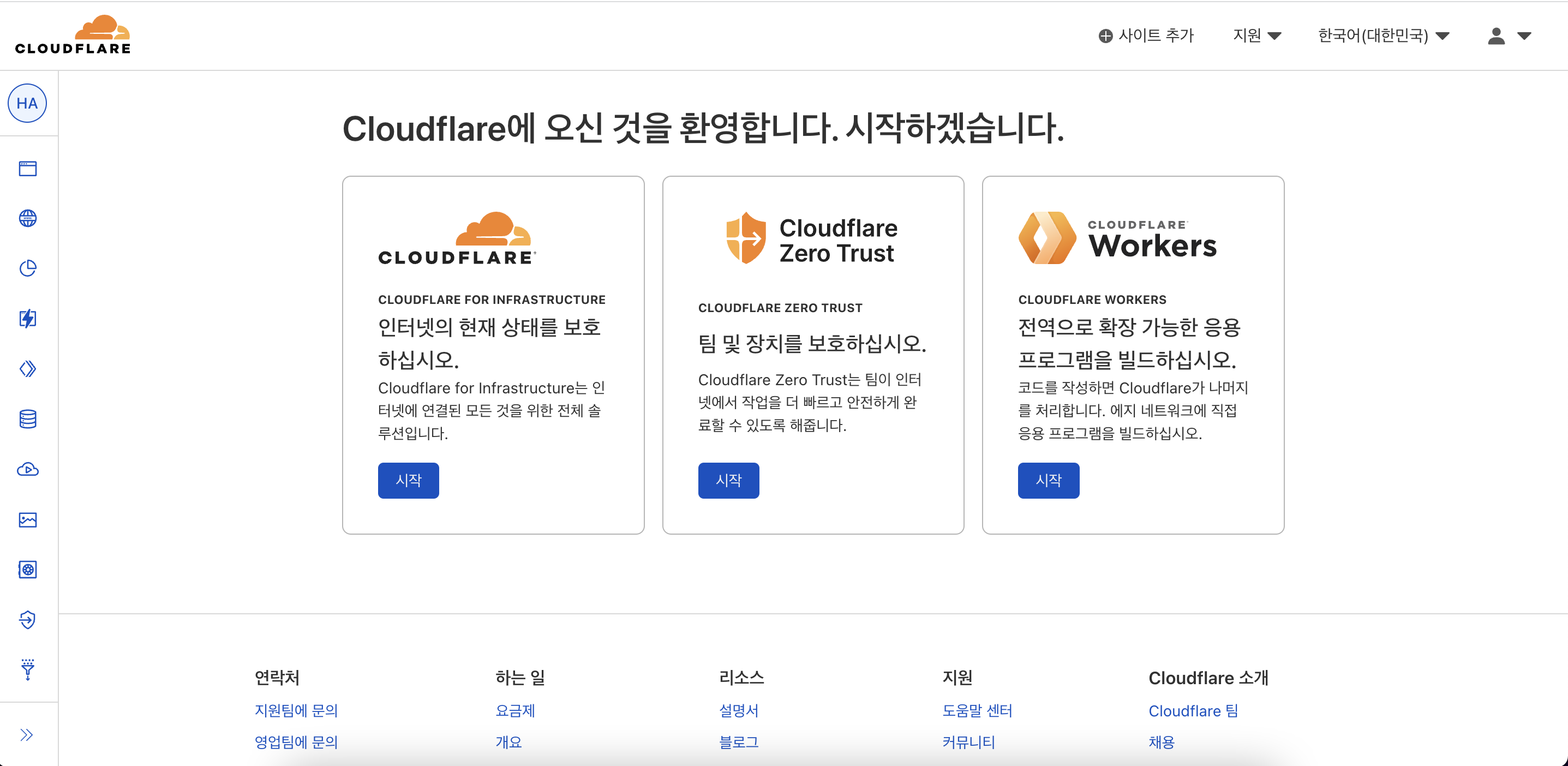
Task: Open the 지원 support dropdown menu
Action: coord(1256,35)
